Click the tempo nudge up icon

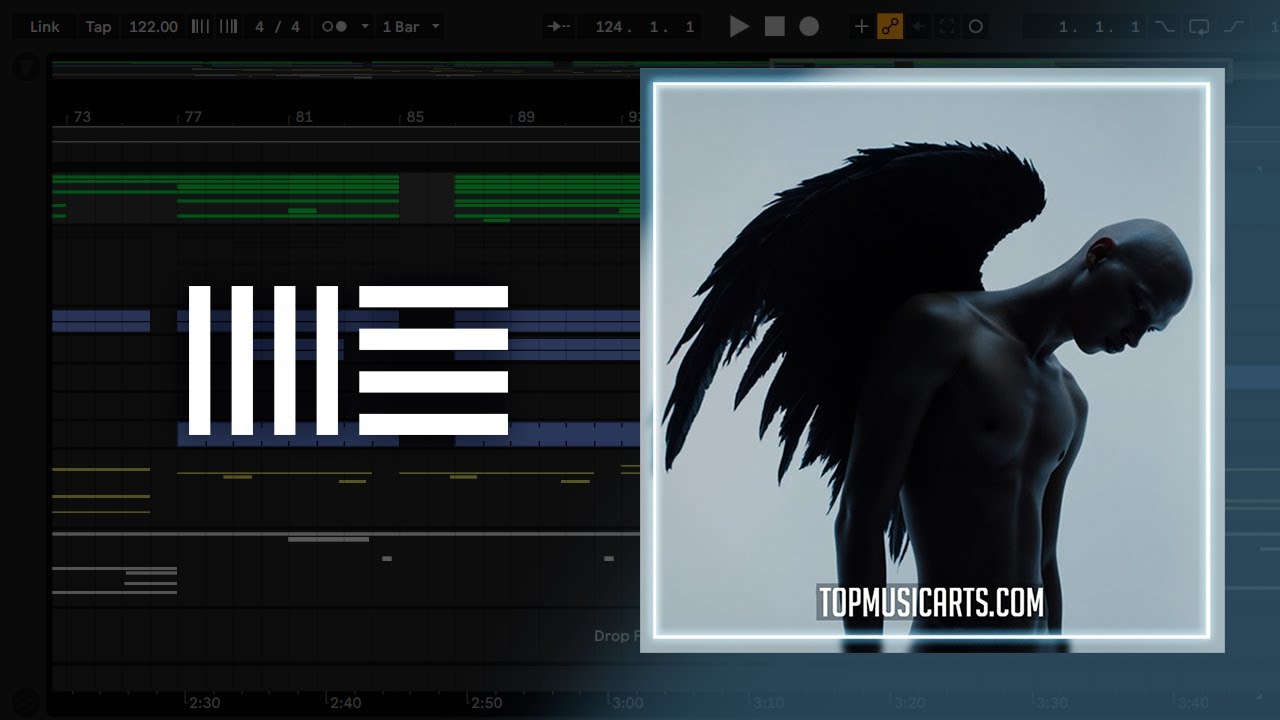228,27
